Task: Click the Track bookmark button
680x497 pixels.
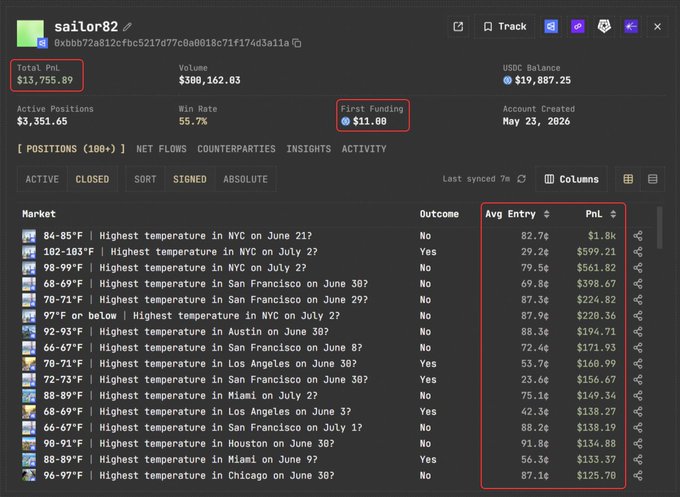Action: (505, 27)
